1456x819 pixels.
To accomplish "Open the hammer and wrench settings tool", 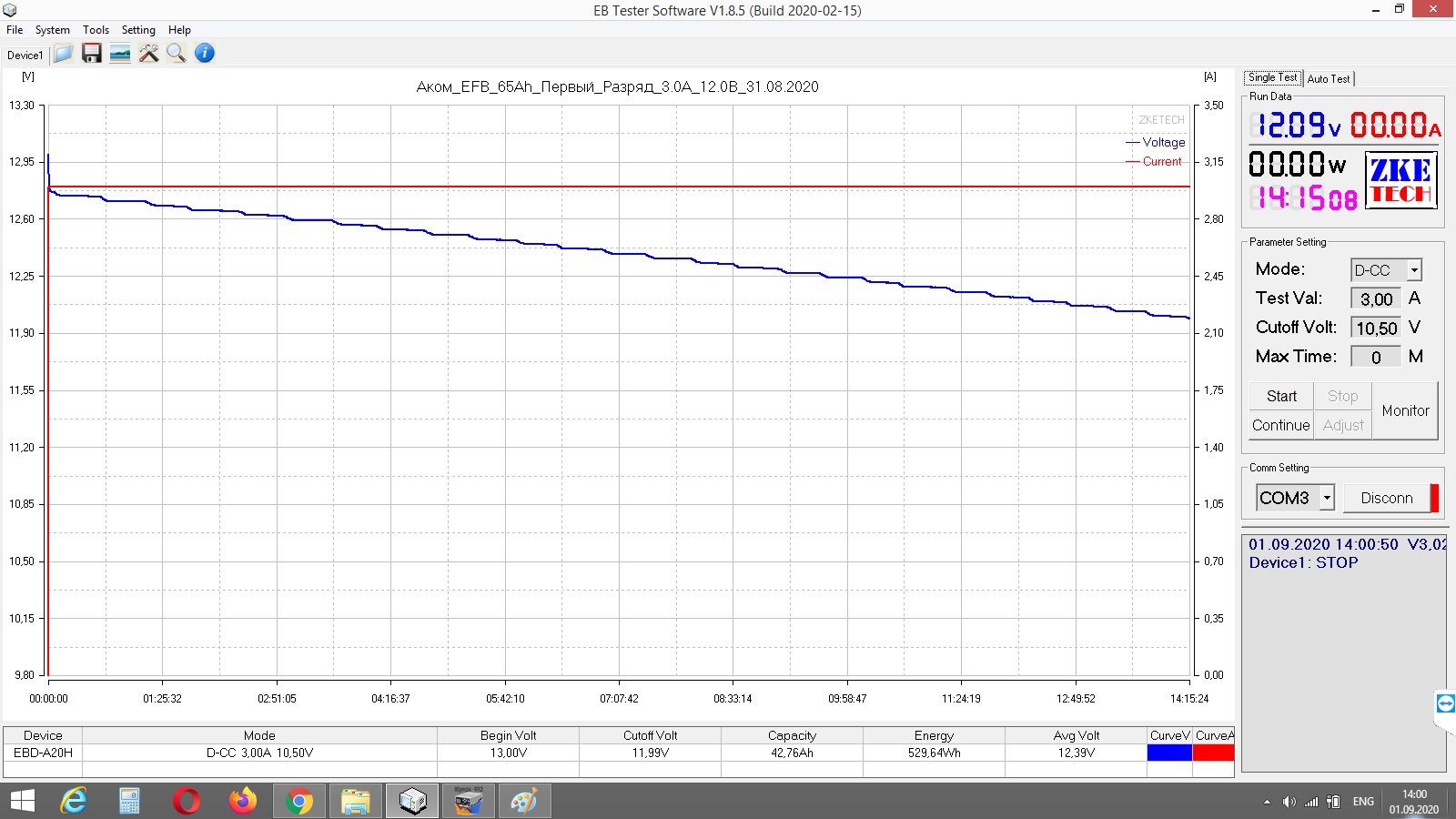I will (x=148, y=54).
